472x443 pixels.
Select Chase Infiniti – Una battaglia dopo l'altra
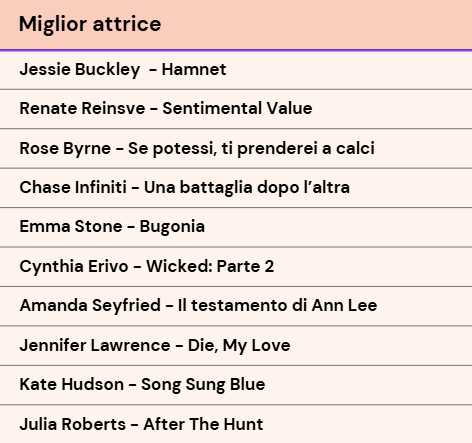point(236,188)
